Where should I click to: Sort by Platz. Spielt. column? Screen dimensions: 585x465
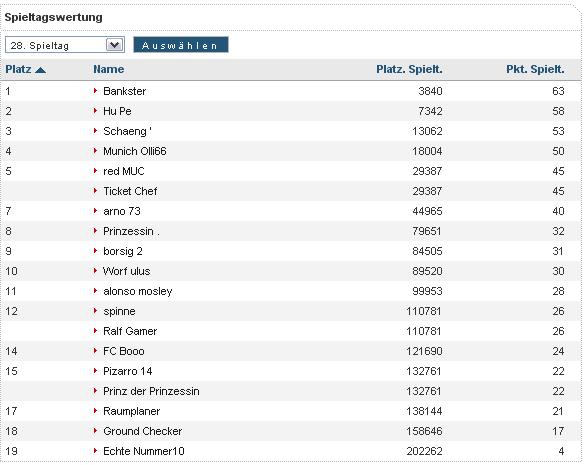409,69
